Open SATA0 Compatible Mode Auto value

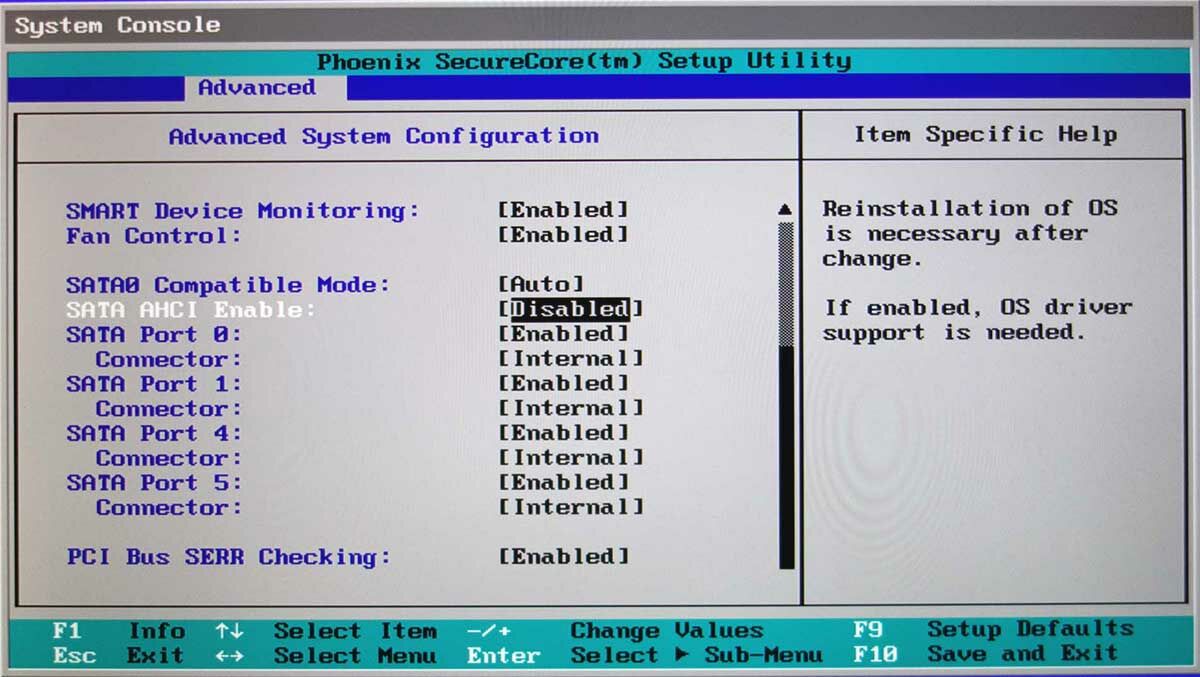tap(541, 285)
